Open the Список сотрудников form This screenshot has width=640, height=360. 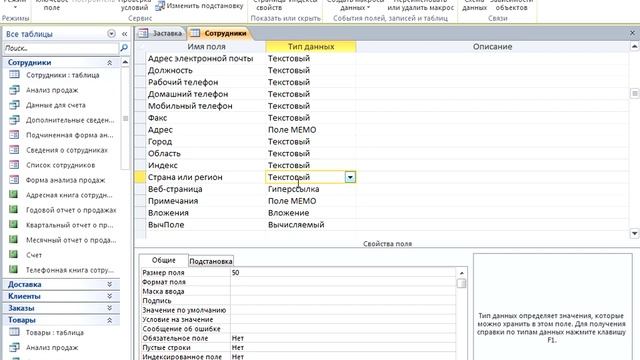60,165
